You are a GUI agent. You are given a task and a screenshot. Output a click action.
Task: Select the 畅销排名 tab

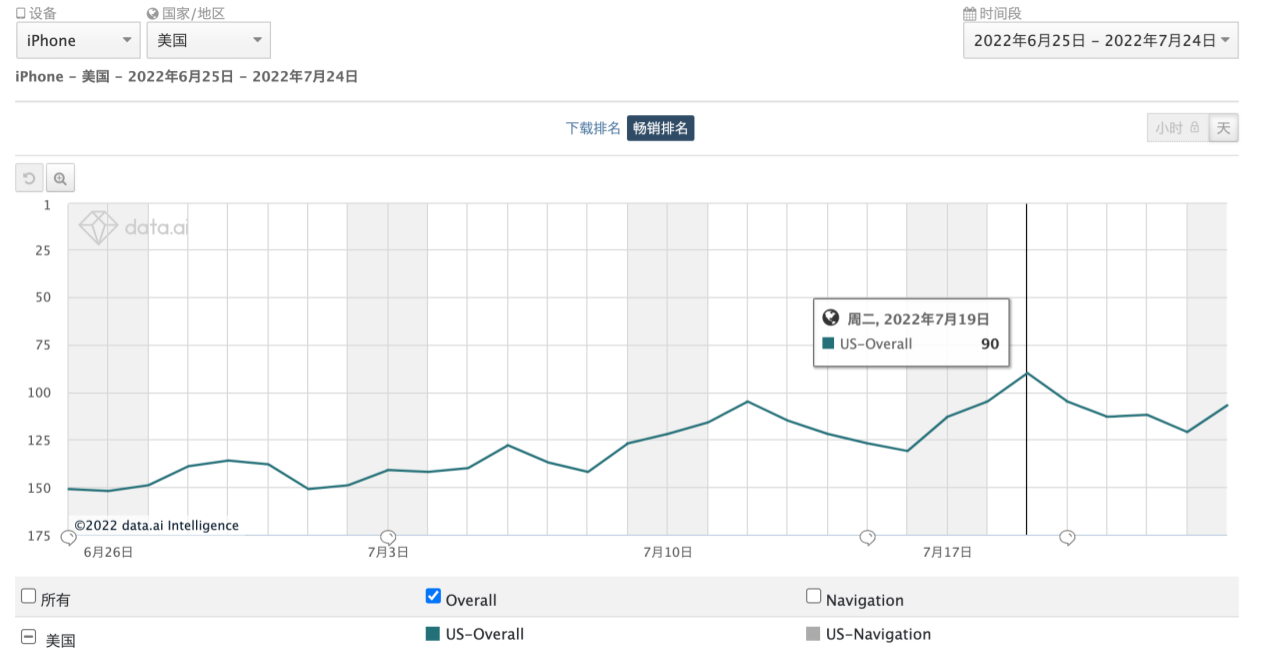(x=660, y=128)
